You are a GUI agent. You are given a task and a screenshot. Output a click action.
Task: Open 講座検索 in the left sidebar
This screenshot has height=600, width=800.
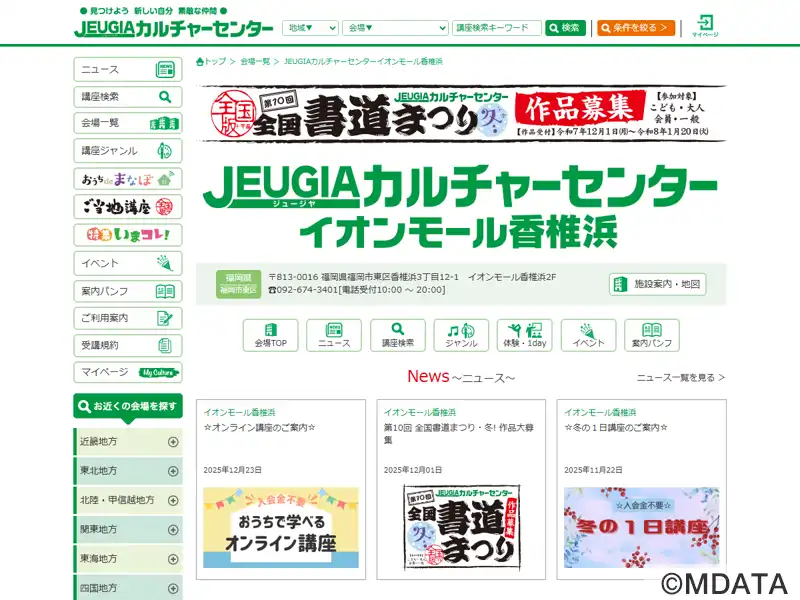(x=128, y=96)
